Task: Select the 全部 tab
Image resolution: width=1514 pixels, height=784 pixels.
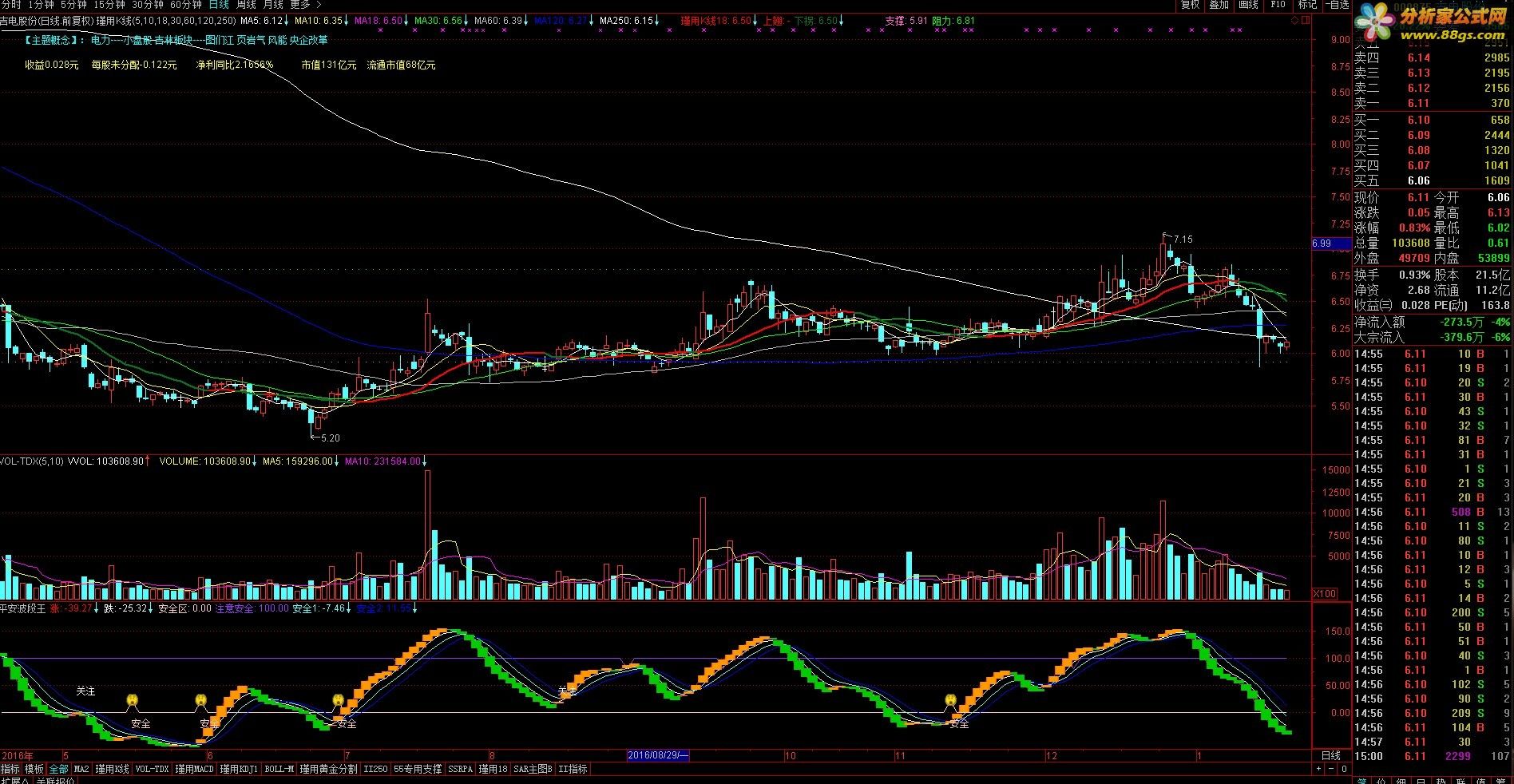Action: coord(58,769)
